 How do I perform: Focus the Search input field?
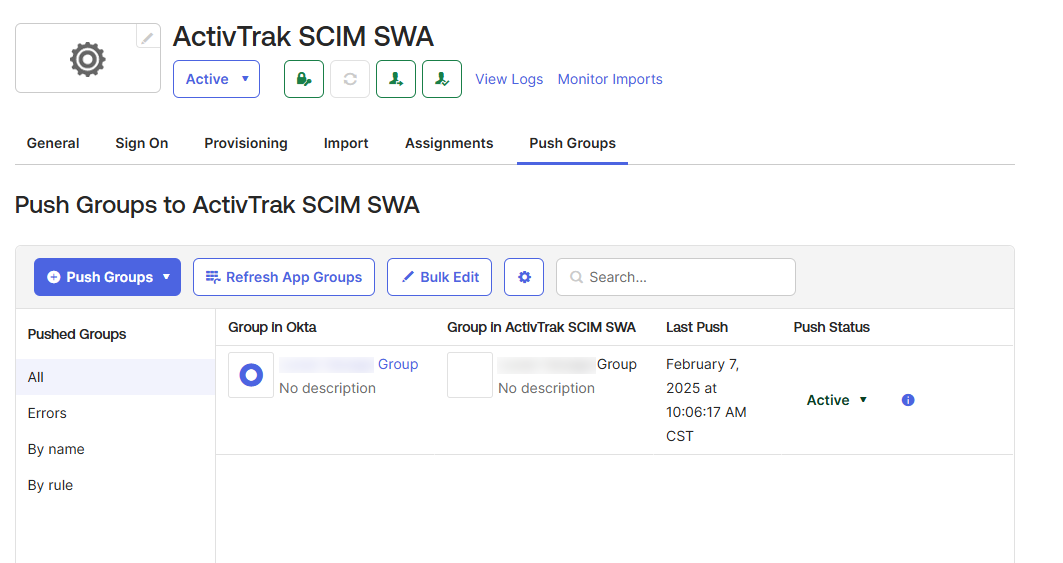coord(676,277)
